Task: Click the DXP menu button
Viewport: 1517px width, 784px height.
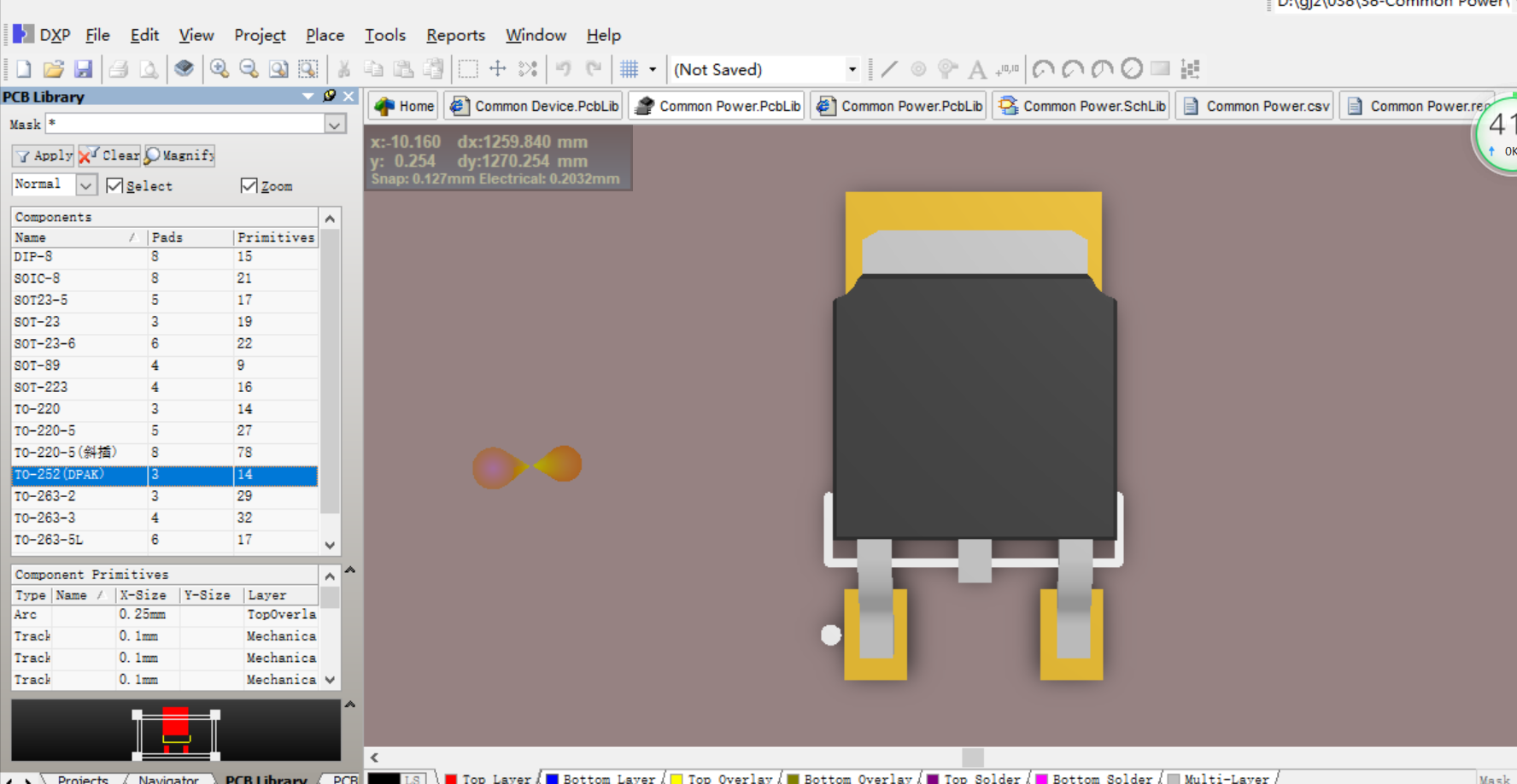Action: coord(41,35)
